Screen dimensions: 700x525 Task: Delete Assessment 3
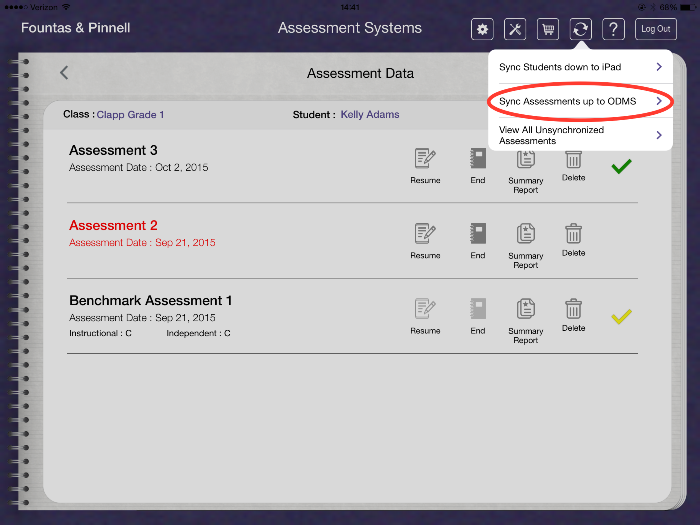click(574, 166)
